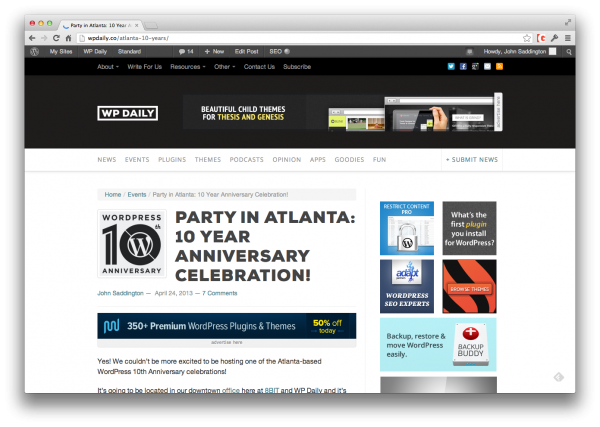Viewport: 600px width, 427px height.
Task: Open Howdy, John Saddington account menu
Action: 515,51
